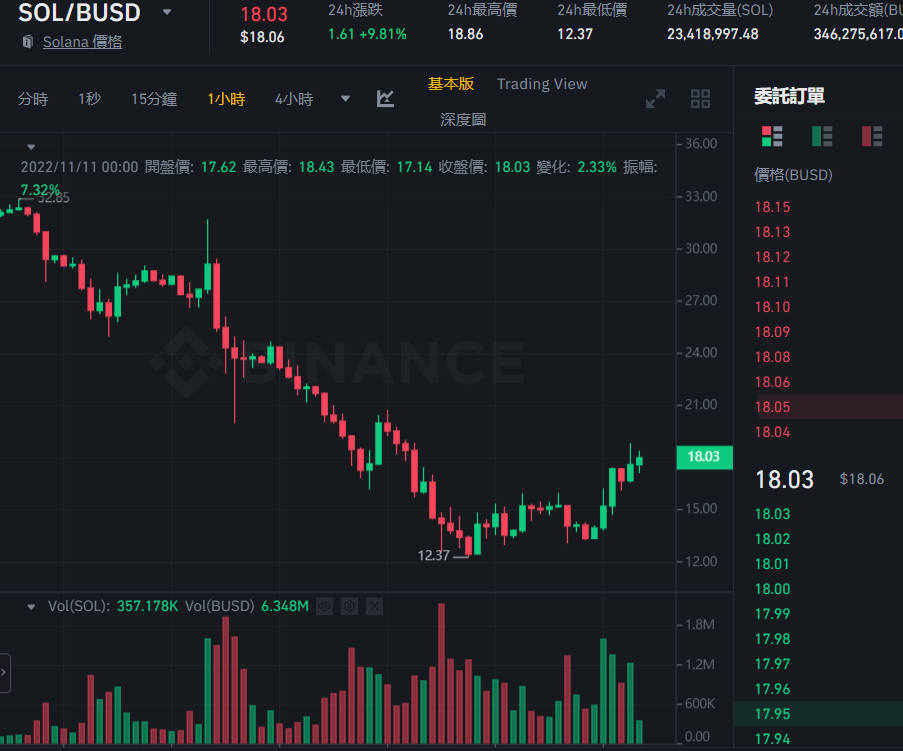Screen dimensions: 903x751
Task: Click the 18.09 sell order price
Action: (x=772, y=332)
